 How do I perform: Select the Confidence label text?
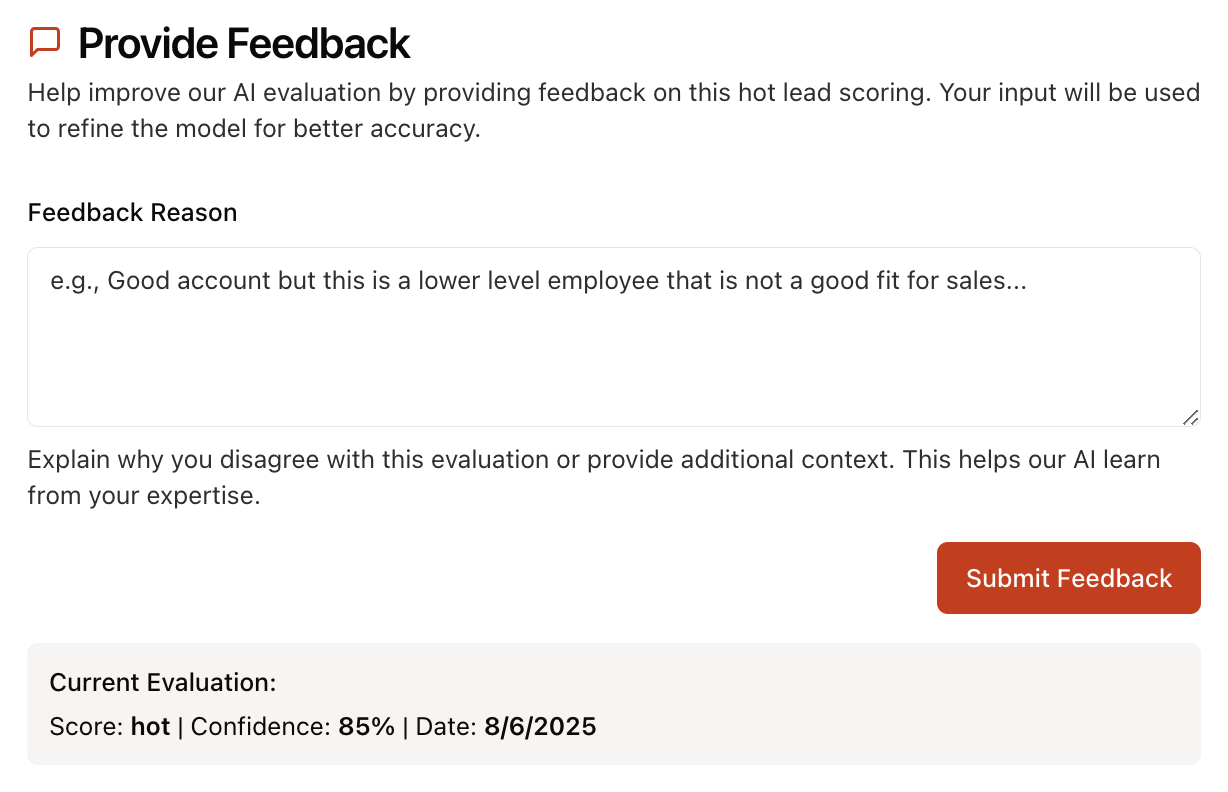[x=261, y=727]
